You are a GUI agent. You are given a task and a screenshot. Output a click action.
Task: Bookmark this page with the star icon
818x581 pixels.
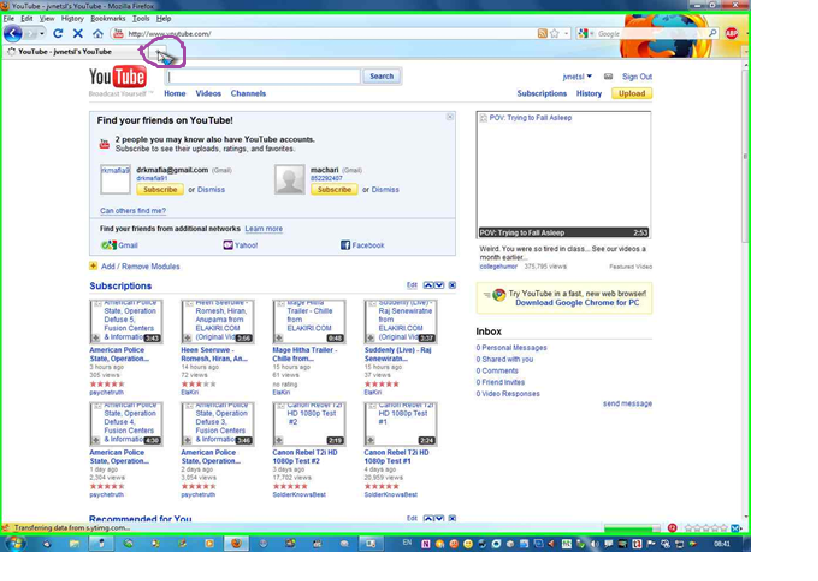coord(554,34)
